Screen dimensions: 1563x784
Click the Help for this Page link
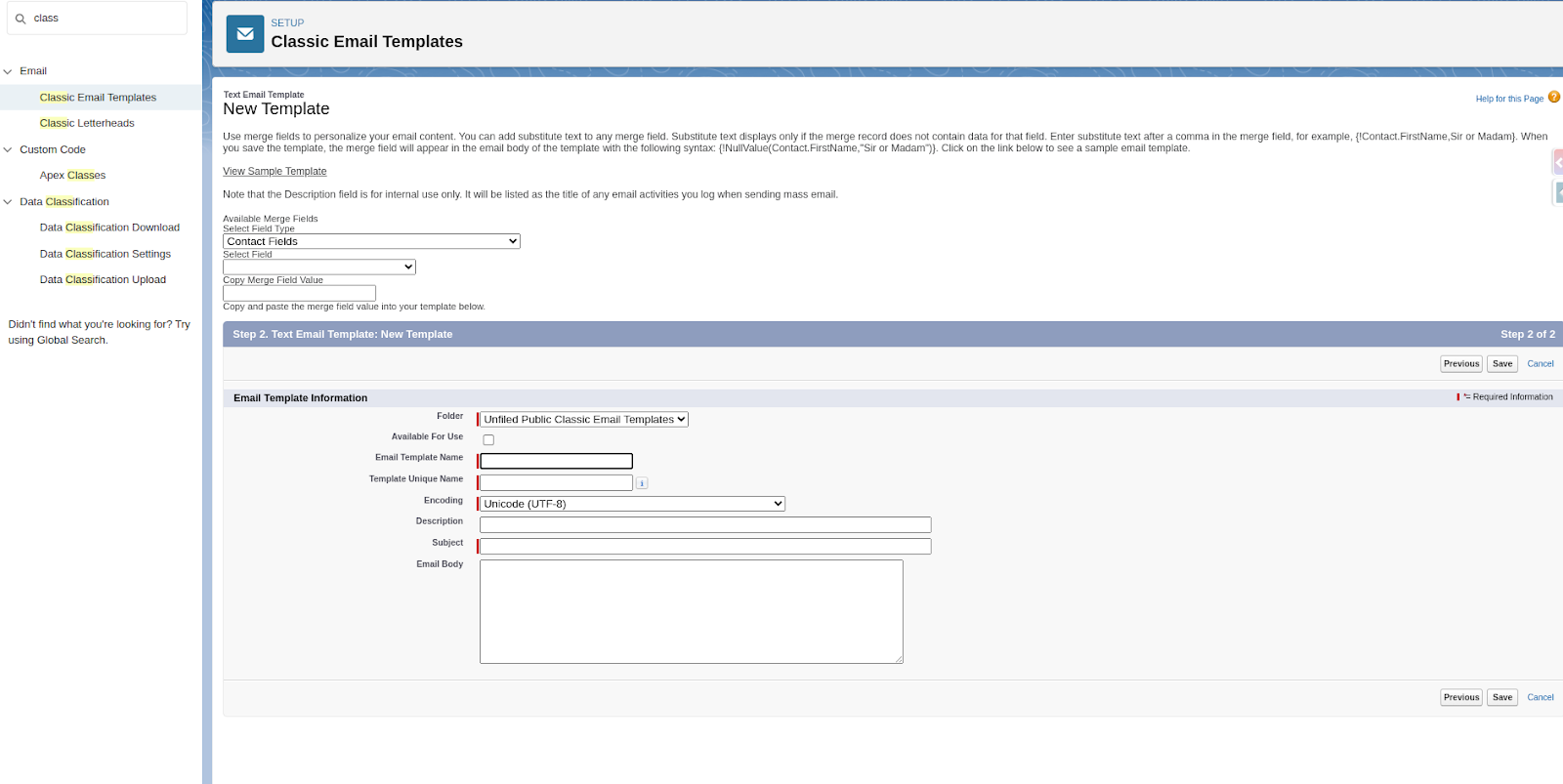pyautogui.click(x=1509, y=99)
